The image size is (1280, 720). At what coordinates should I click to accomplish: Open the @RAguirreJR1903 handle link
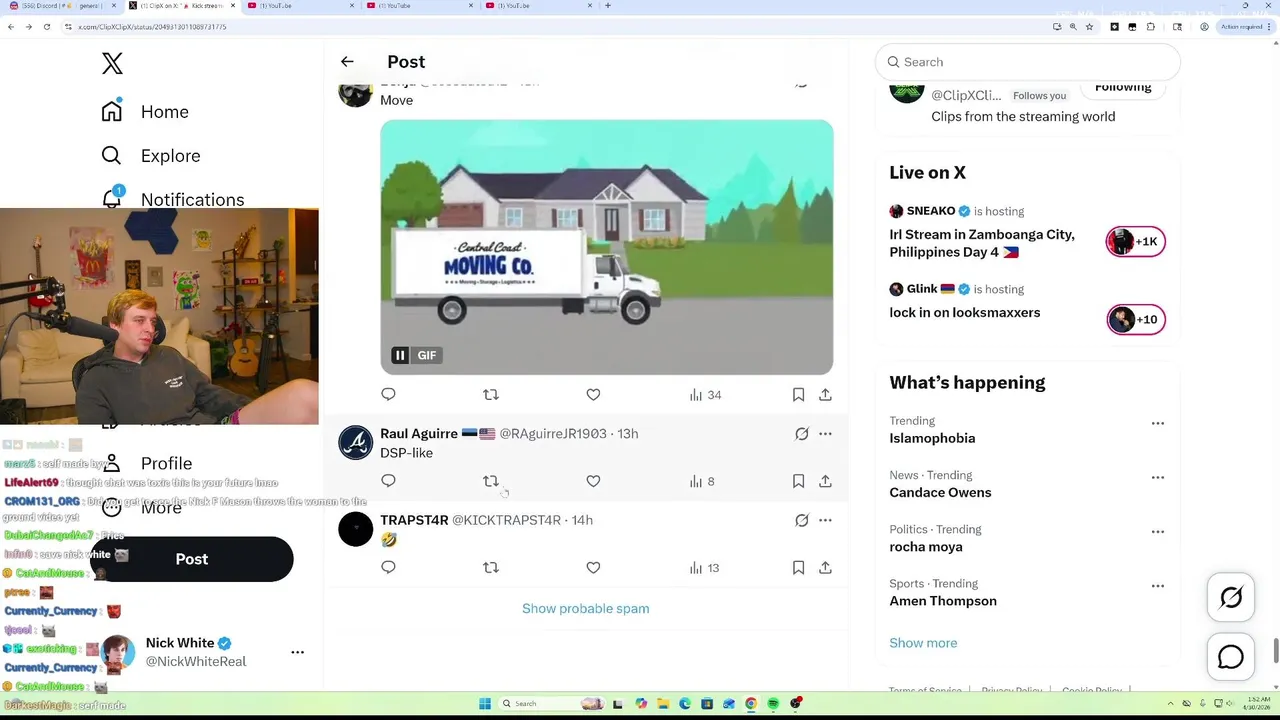tap(553, 434)
